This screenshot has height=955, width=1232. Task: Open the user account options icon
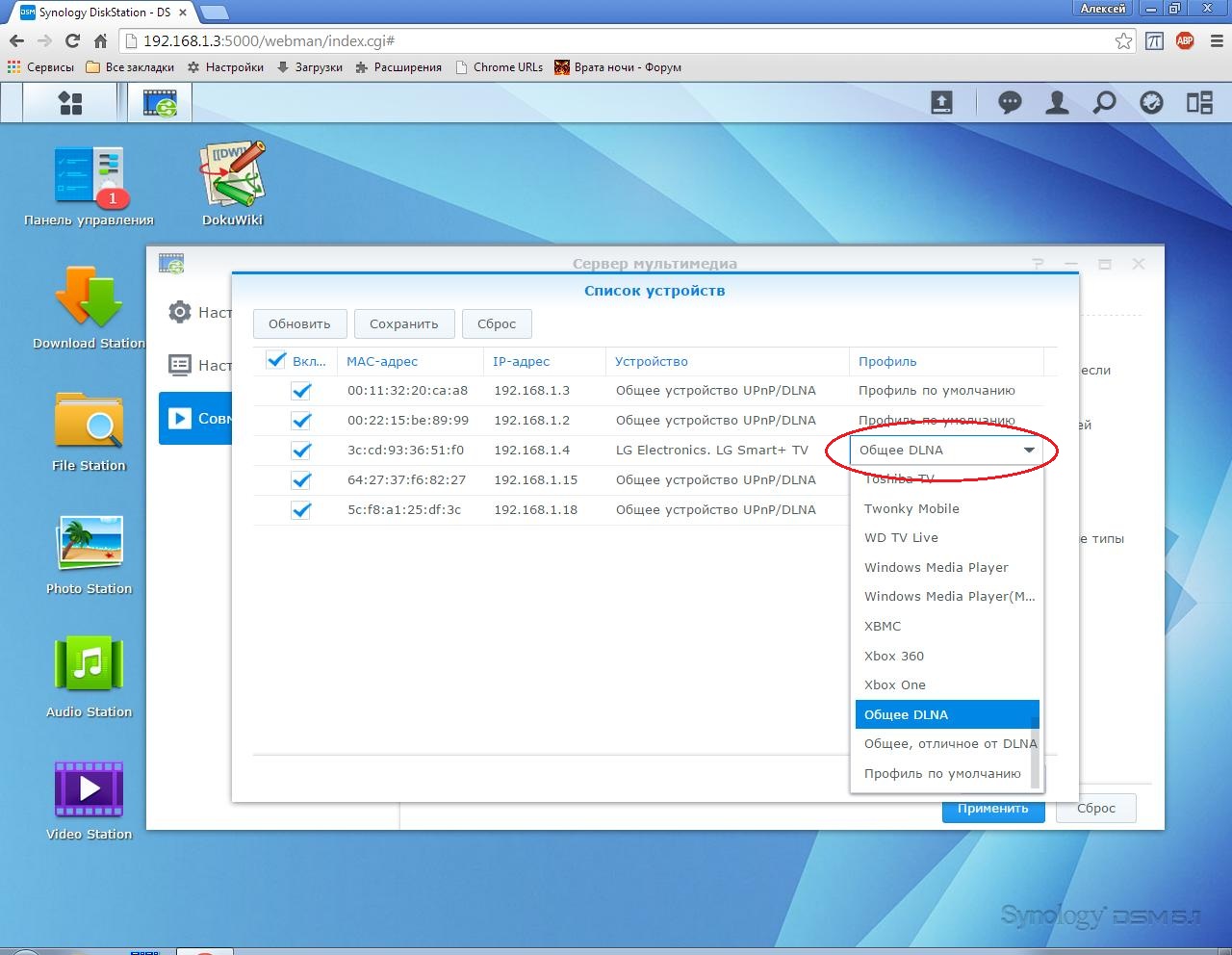pyautogui.click(x=1057, y=103)
